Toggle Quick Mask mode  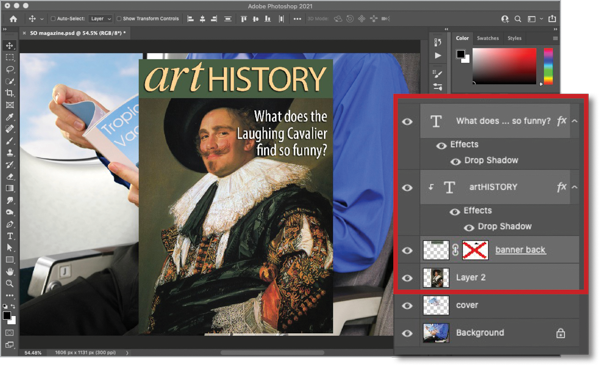tap(10, 333)
